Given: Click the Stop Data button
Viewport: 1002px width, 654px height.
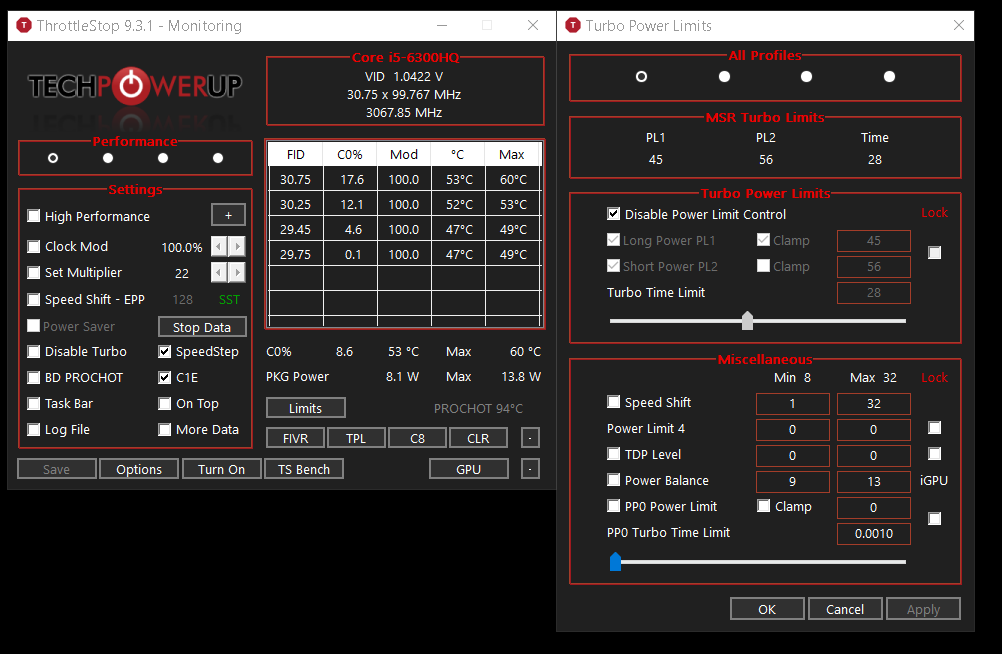Looking at the screenshot, I should [x=202, y=327].
